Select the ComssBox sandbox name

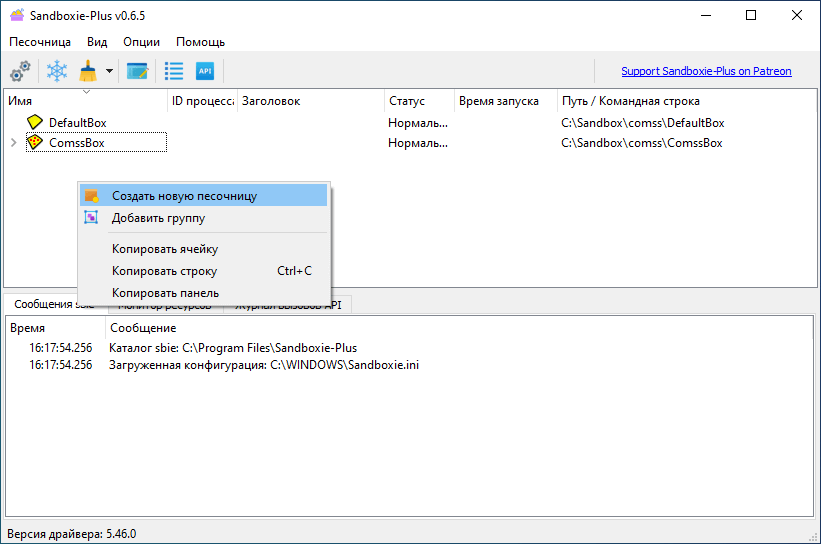click(76, 142)
